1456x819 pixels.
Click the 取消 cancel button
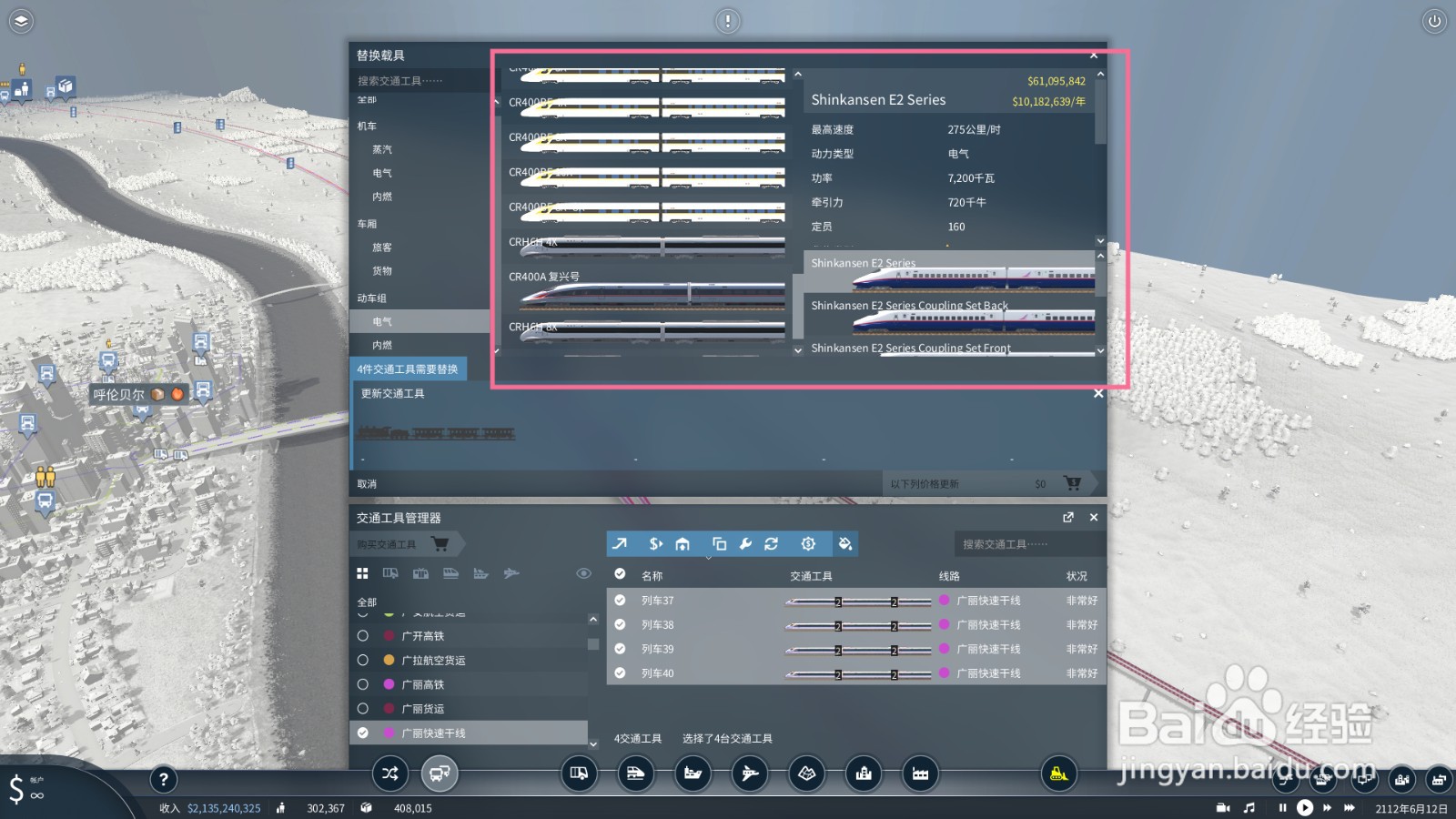coord(367,484)
